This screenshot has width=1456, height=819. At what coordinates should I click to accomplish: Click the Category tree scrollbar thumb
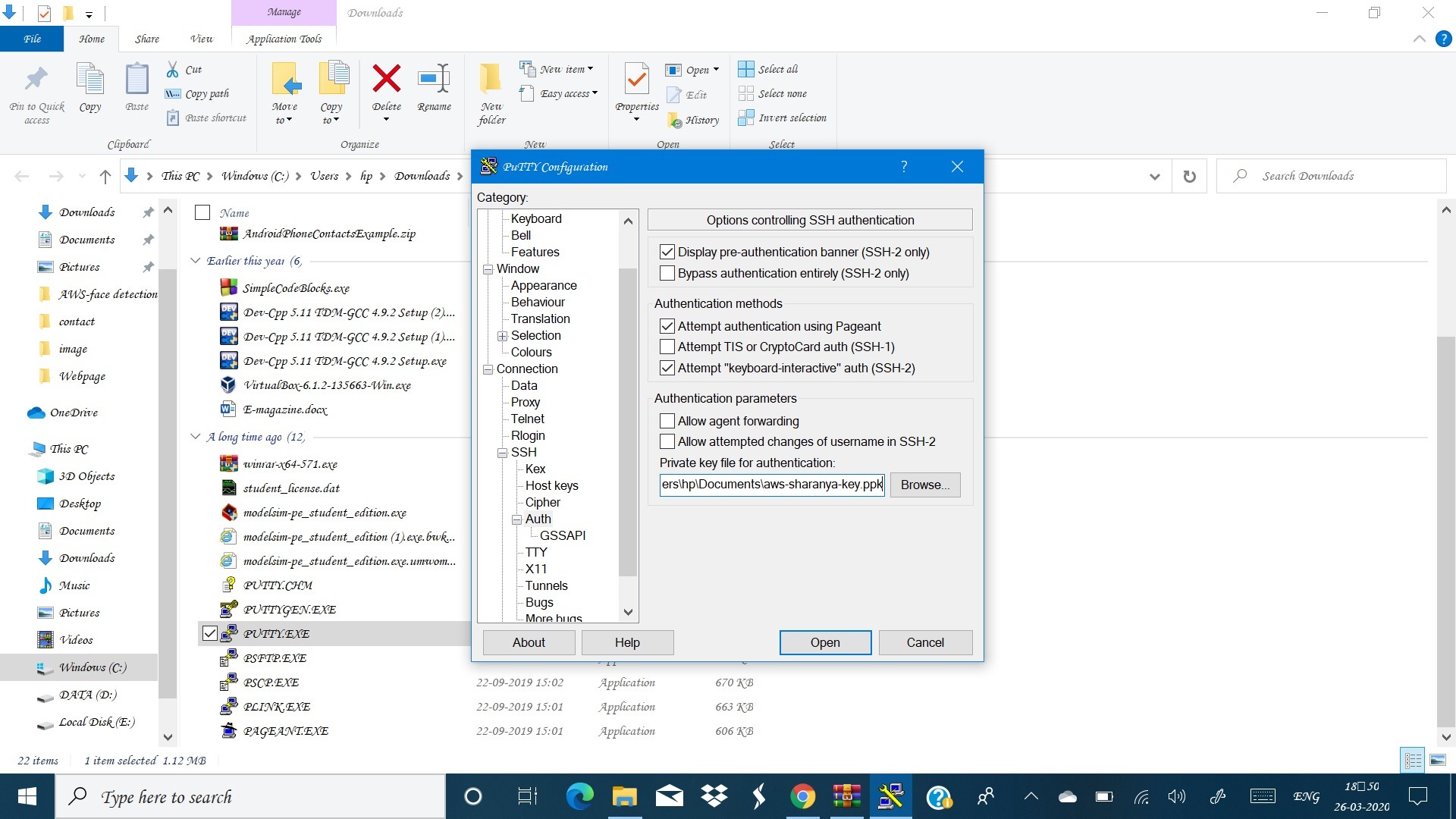tap(628, 422)
